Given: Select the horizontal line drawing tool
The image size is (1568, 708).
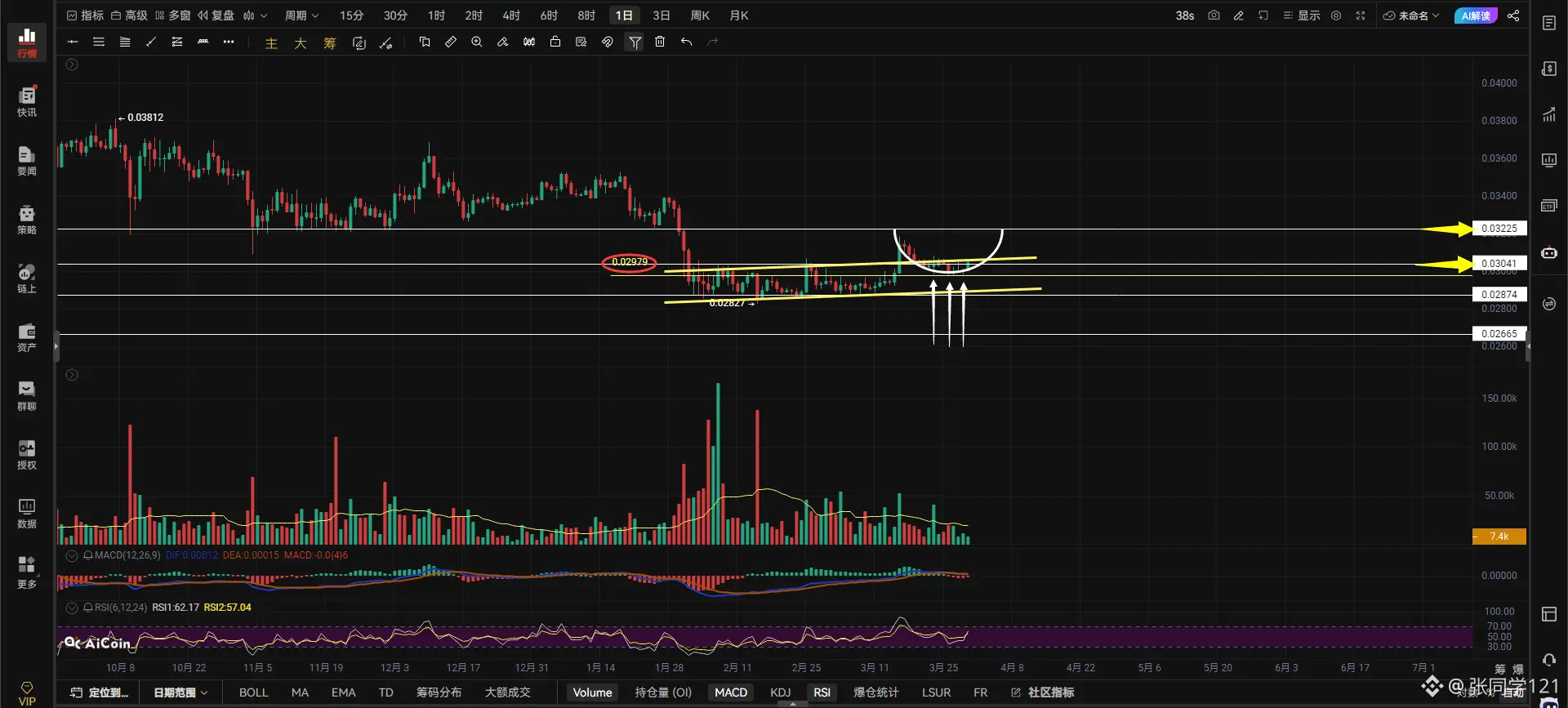Looking at the screenshot, I should pyautogui.click(x=73, y=42).
